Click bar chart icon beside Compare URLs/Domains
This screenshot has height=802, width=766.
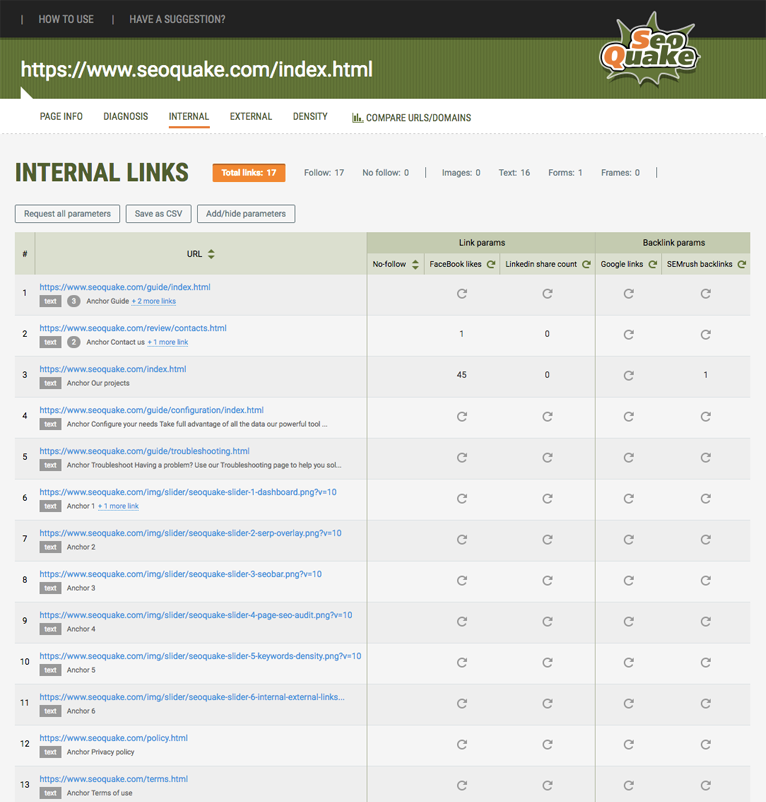click(x=357, y=118)
